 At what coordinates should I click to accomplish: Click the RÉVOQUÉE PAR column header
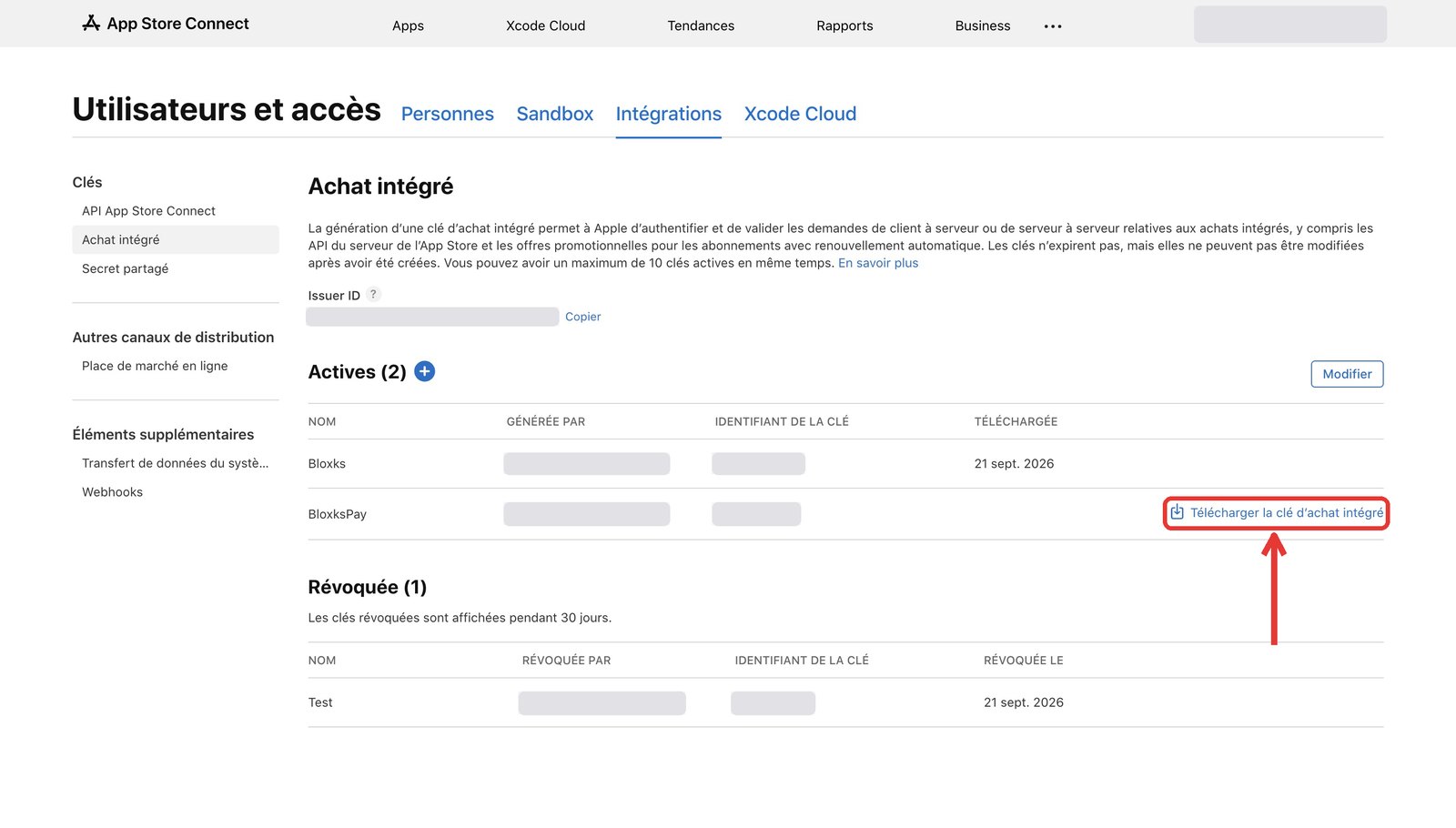tap(566, 661)
